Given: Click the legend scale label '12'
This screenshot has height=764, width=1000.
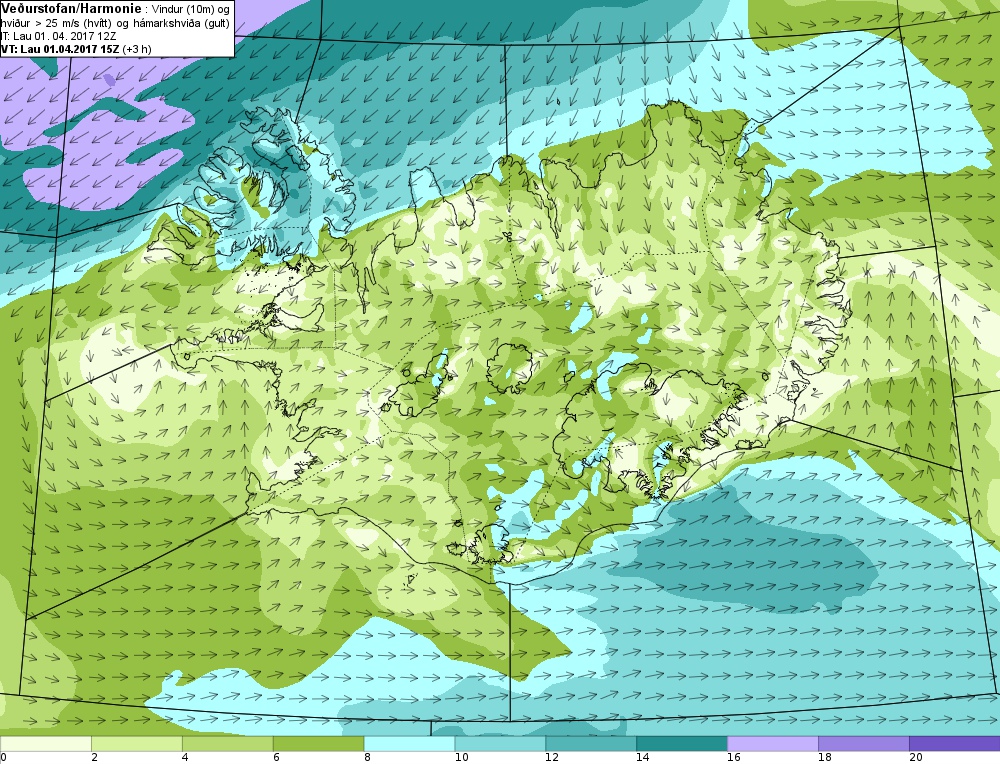Looking at the screenshot, I should 552,757.
